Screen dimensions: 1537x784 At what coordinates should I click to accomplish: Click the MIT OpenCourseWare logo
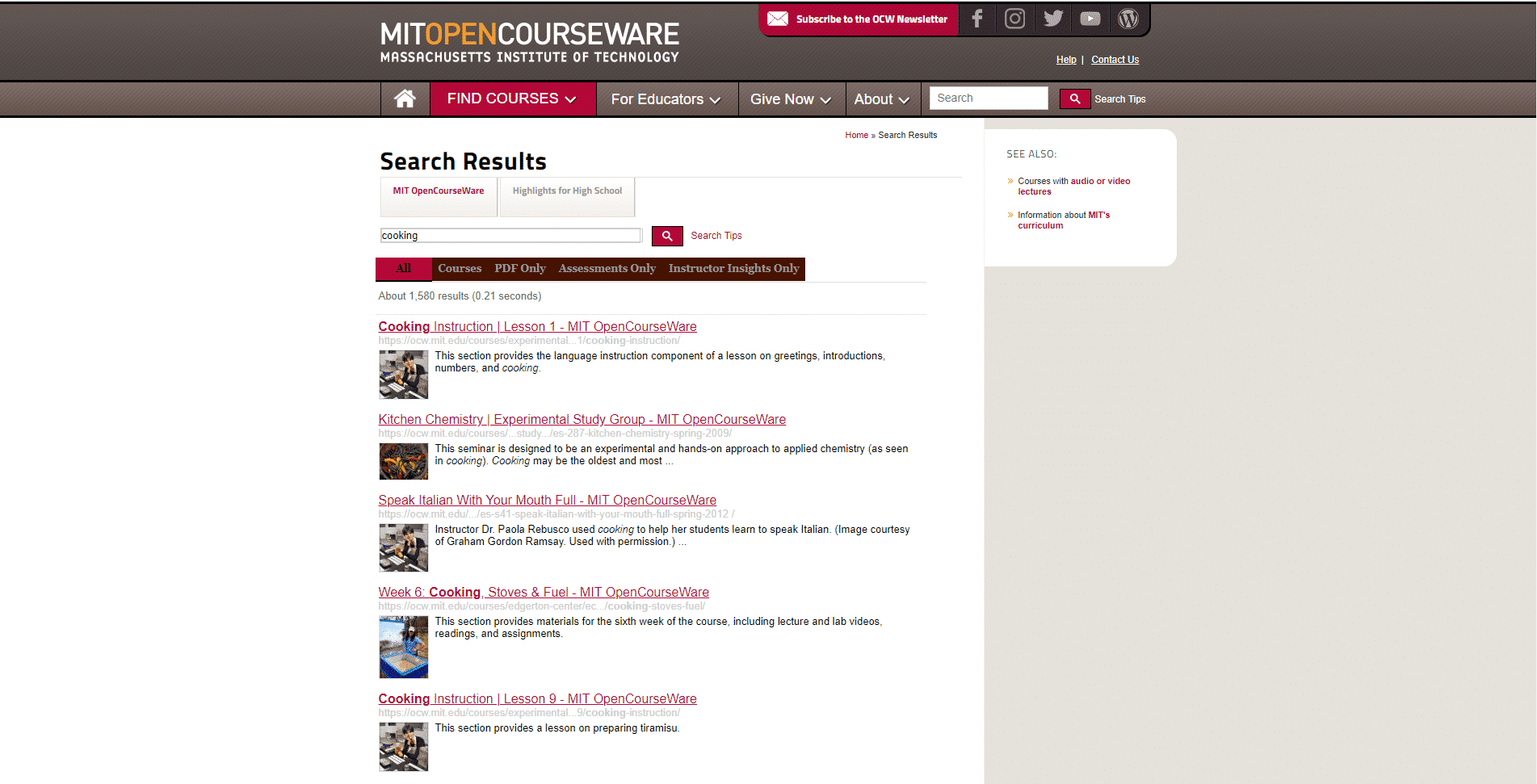530,42
